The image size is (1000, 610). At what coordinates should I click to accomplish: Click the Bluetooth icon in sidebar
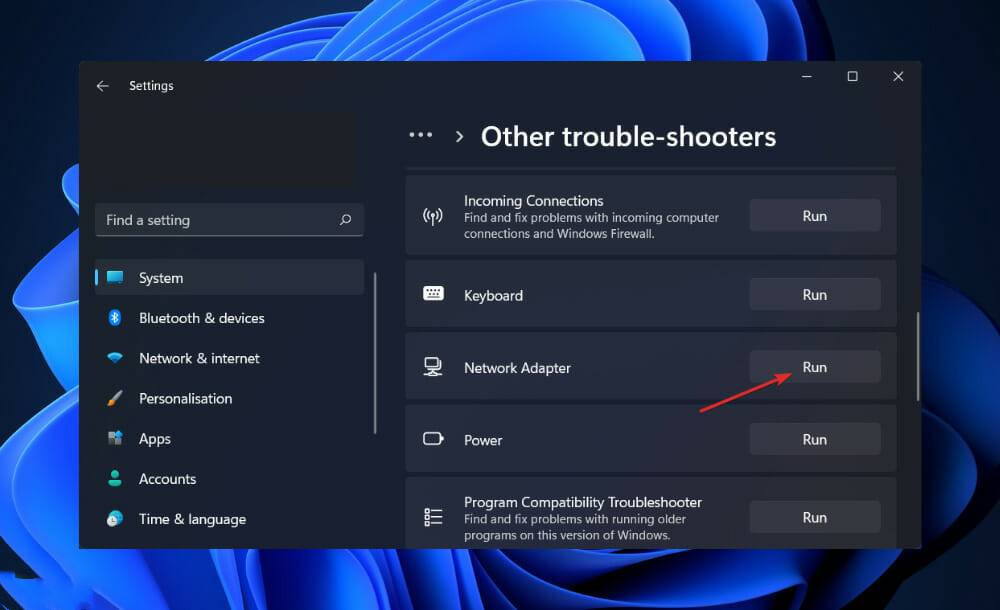(115, 317)
